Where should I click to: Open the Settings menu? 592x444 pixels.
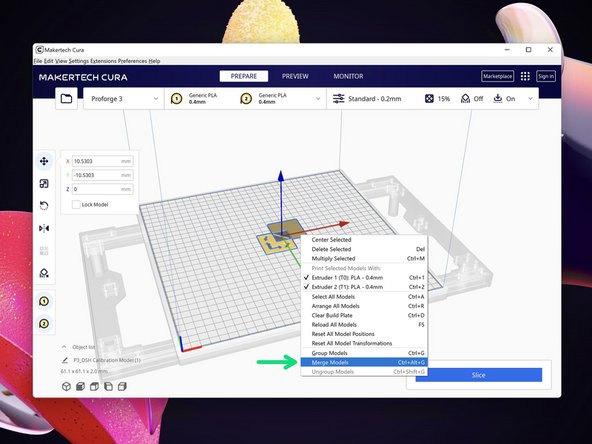(79, 61)
